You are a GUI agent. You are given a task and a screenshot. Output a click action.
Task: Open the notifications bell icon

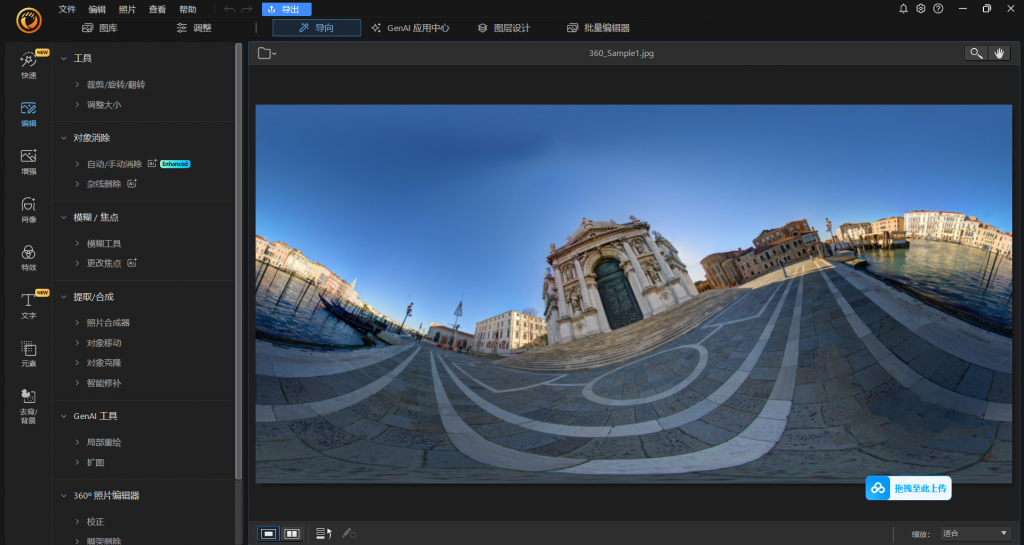pos(904,9)
